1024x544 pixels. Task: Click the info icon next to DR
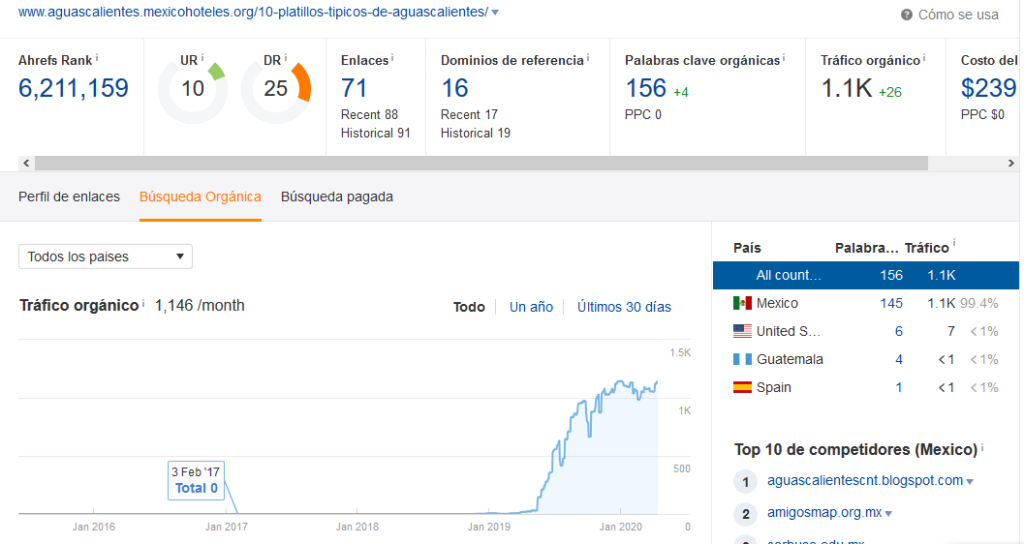point(285,57)
